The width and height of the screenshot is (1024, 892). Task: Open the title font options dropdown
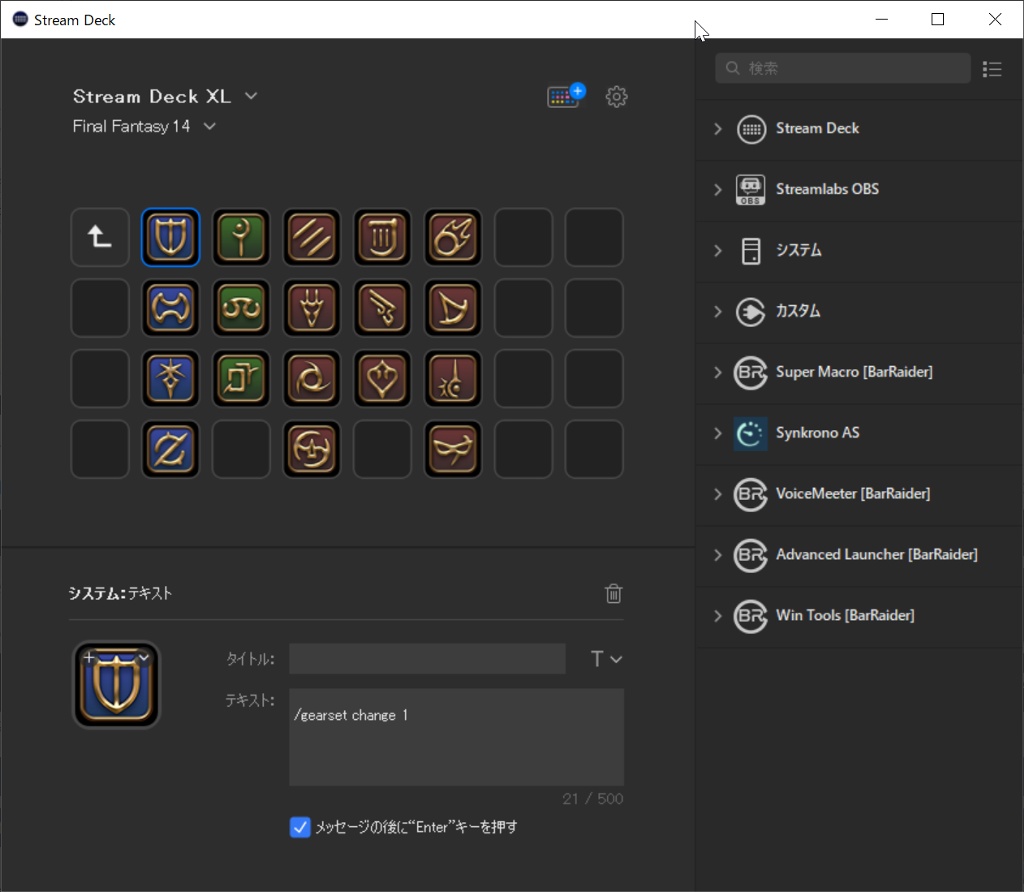click(x=608, y=658)
